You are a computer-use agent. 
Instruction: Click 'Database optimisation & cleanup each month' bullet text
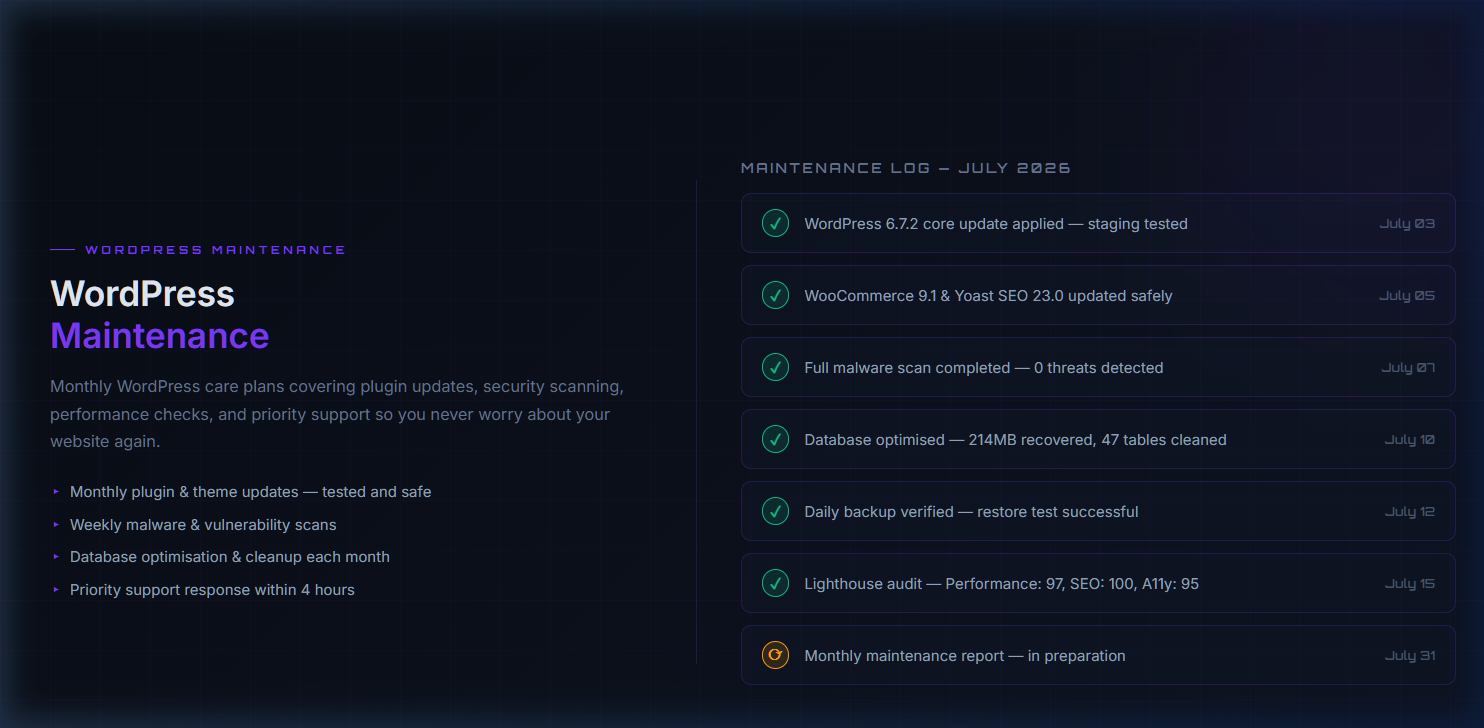(x=230, y=557)
